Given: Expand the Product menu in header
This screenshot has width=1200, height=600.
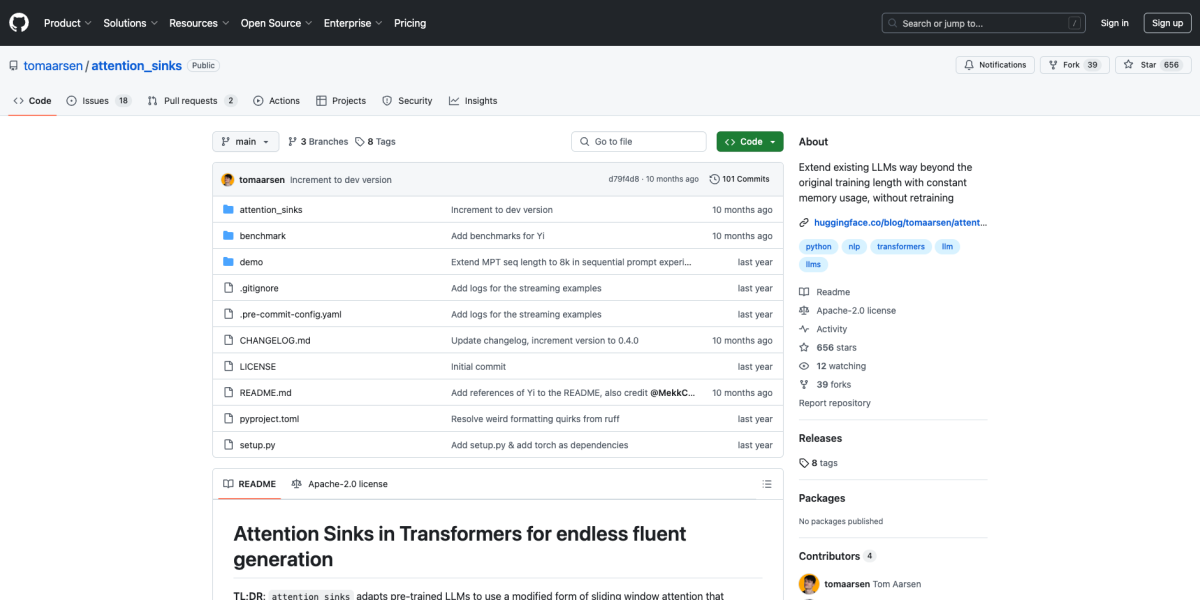Looking at the screenshot, I should [x=67, y=23].
